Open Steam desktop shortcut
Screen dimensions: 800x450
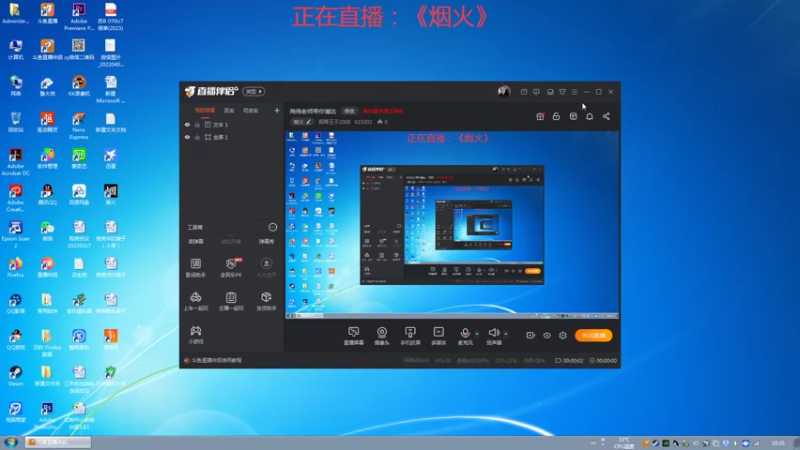point(16,376)
